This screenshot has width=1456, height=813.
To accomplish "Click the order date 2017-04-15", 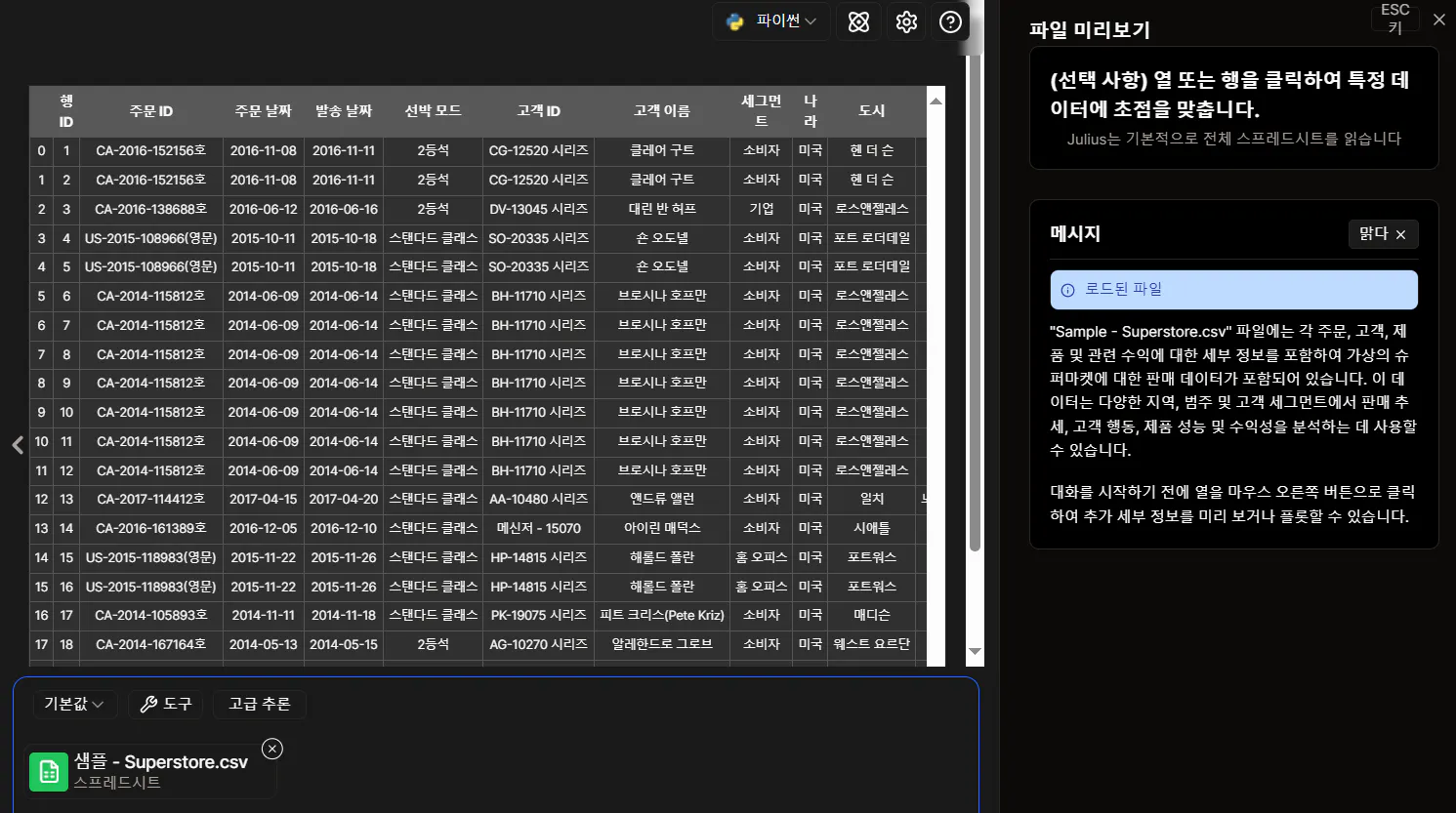I will click(264, 499).
